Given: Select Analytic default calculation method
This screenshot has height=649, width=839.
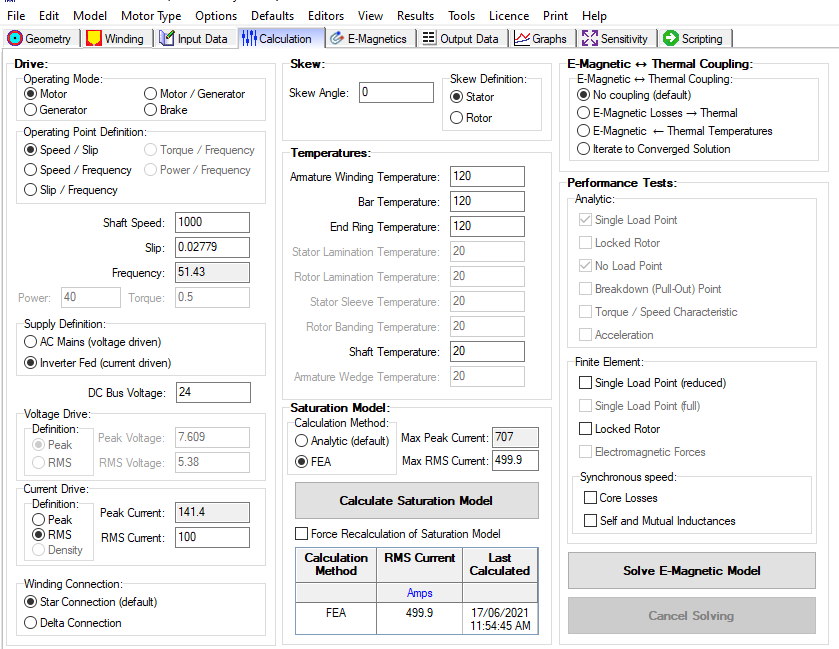Looking at the screenshot, I should point(302,440).
